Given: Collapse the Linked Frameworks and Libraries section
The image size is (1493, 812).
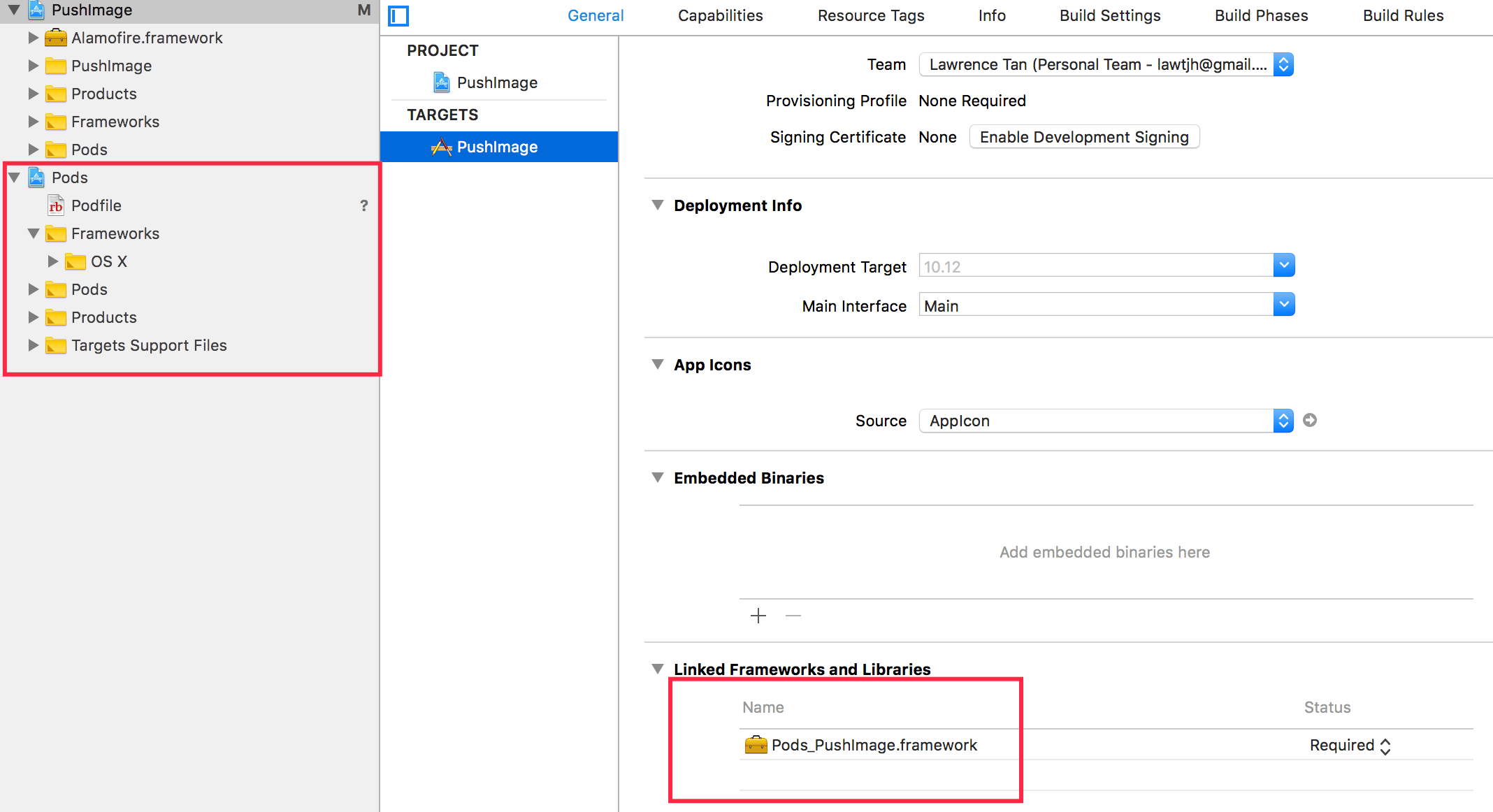Looking at the screenshot, I should click(x=657, y=669).
